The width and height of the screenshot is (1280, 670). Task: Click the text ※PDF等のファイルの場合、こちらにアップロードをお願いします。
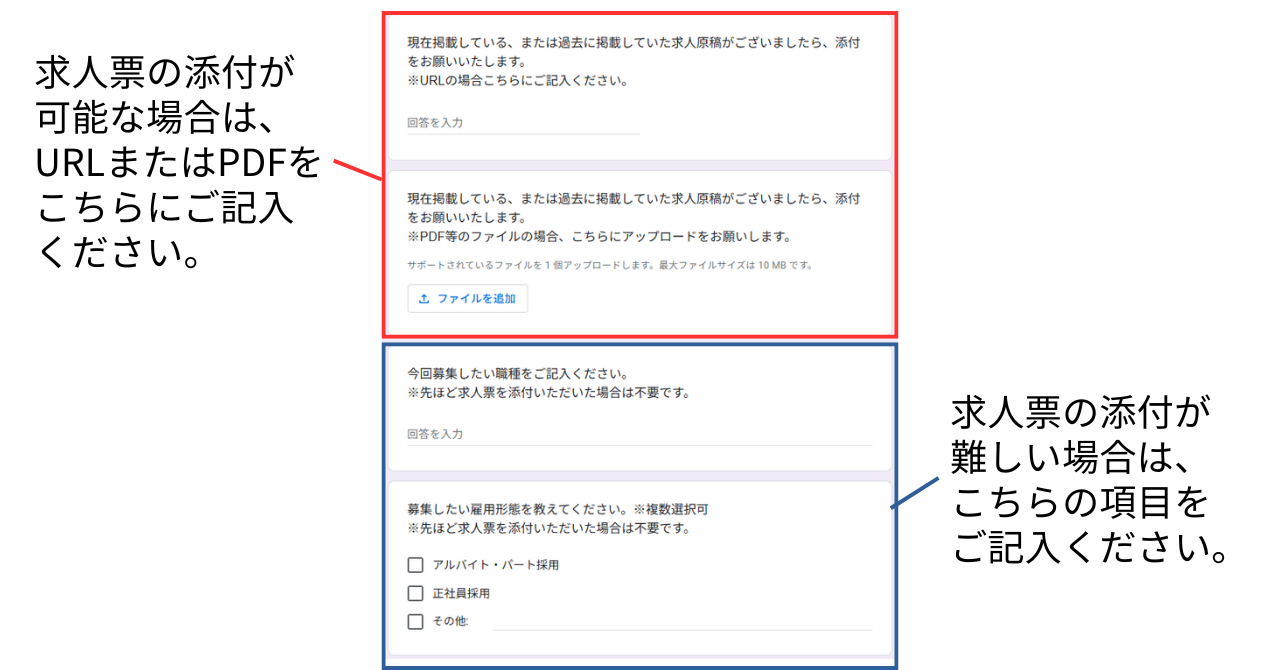599,237
